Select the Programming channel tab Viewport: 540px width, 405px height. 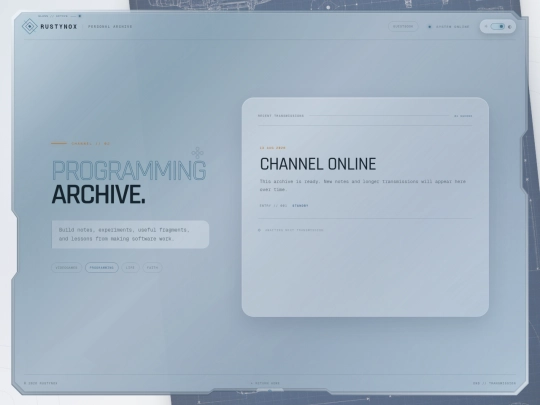tap(102, 268)
